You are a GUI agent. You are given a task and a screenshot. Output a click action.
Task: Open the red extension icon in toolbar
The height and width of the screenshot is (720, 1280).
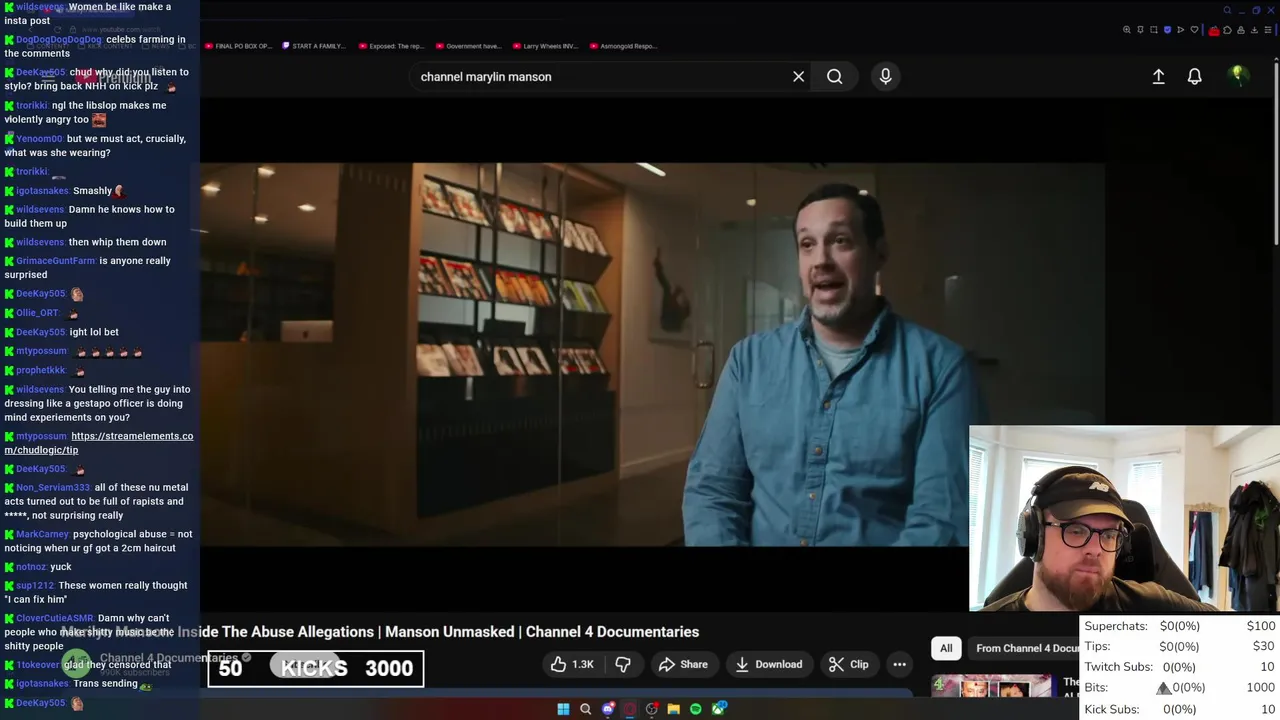point(1214,31)
